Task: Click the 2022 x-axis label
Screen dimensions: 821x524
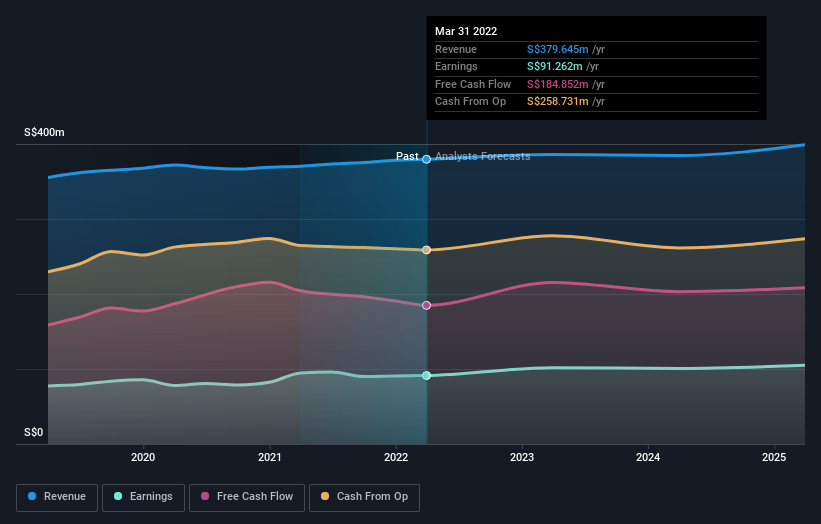Action: pos(396,457)
